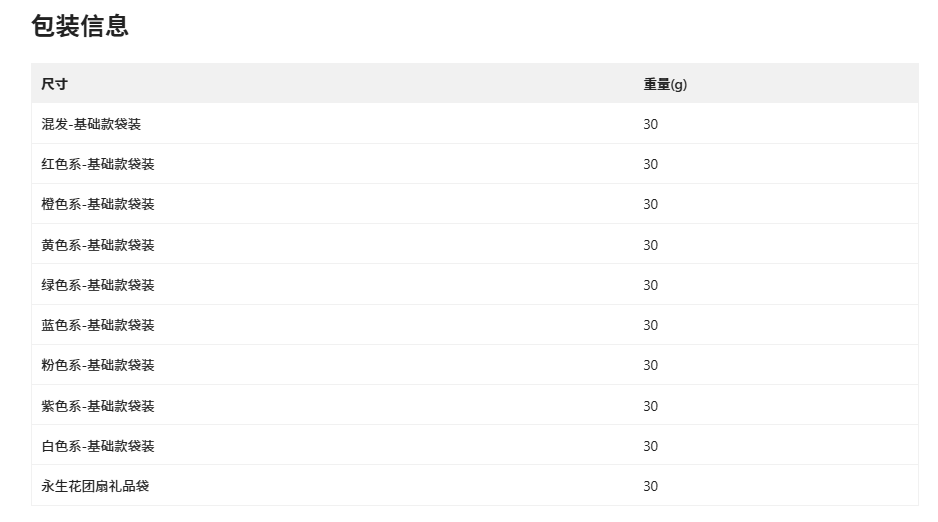Click the 紫色系-基础款袋装 cell
The height and width of the screenshot is (522, 938).
tap(98, 406)
